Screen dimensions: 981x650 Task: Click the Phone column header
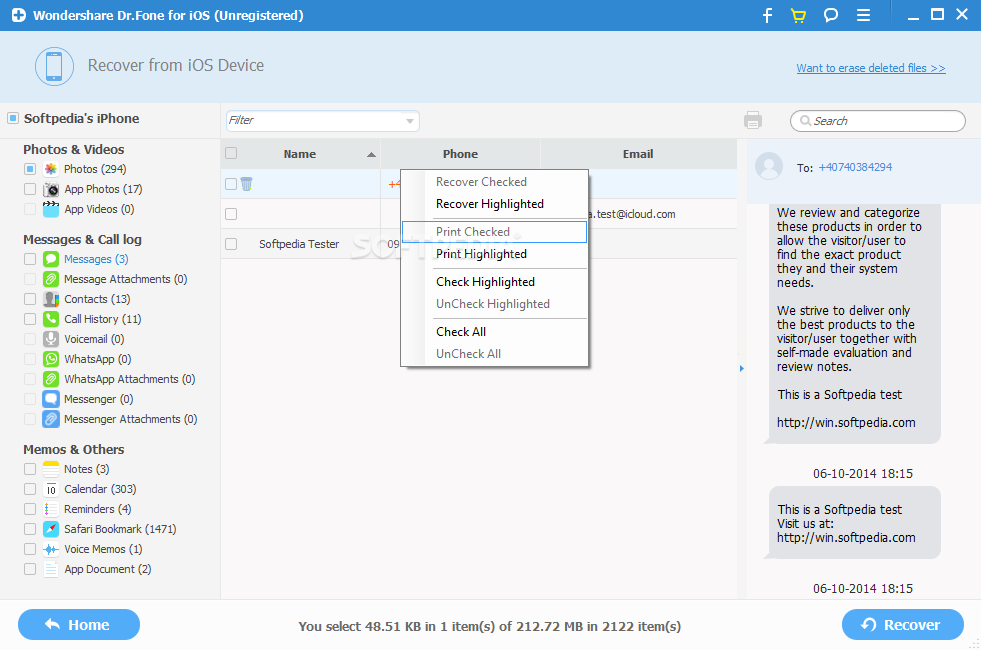pyautogui.click(x=460, y=154)
